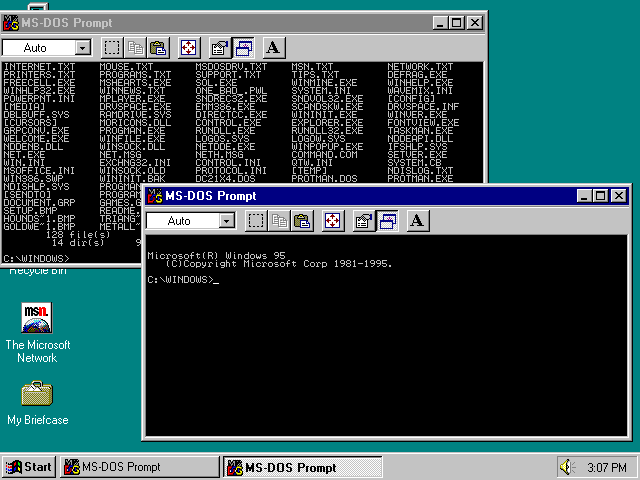Maximize the back MS-DOS Prompt window

(456, 23)
